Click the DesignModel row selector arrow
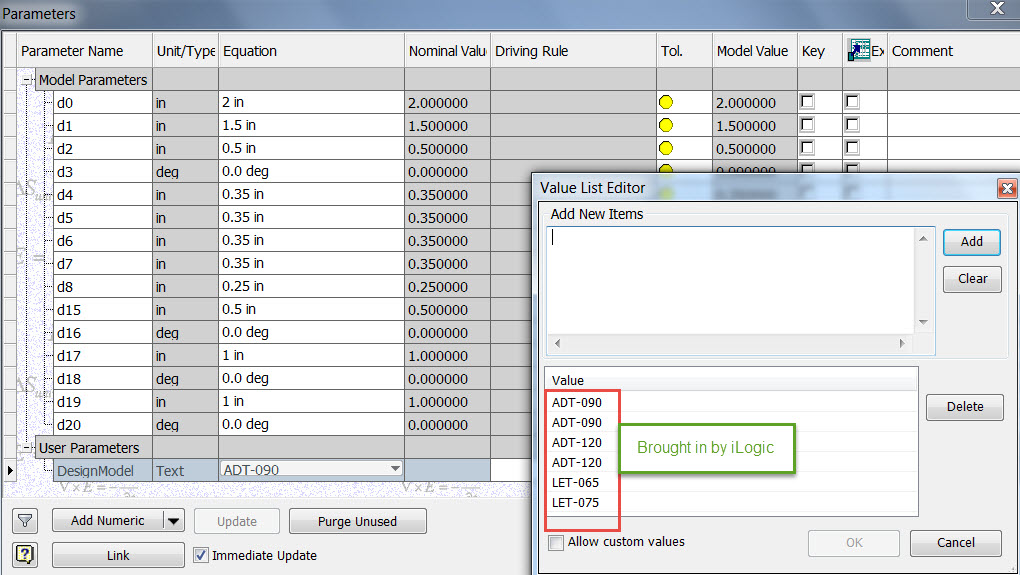This screenshot has height=575, width=1020. click(10, 470)
